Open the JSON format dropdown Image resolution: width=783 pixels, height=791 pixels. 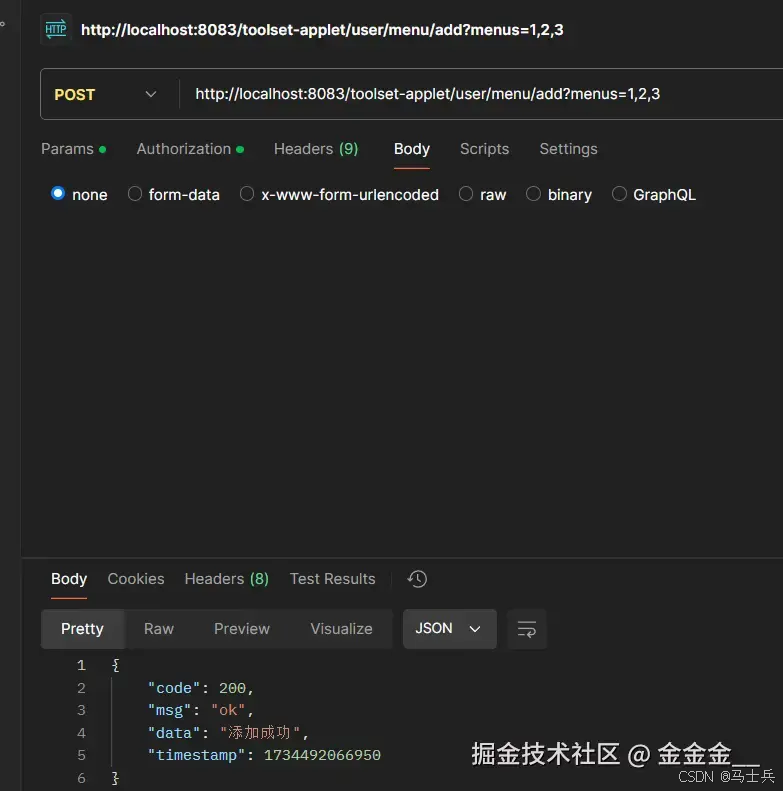point(450,629)
